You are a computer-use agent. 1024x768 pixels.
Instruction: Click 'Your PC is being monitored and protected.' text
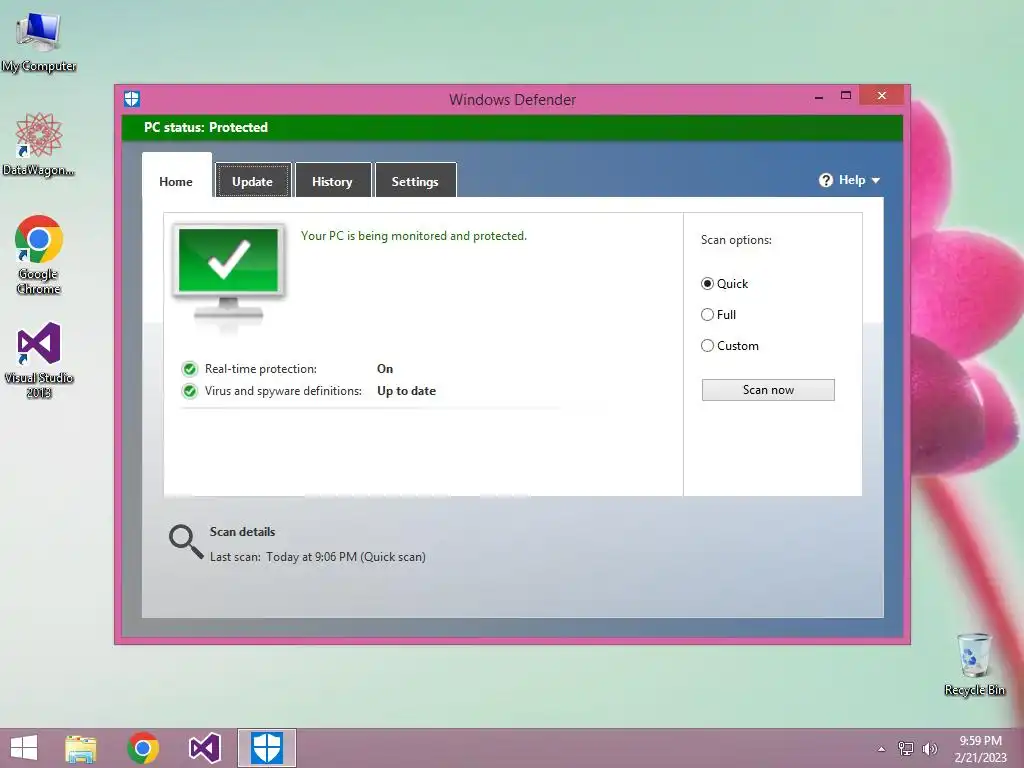tap(413, 236)
